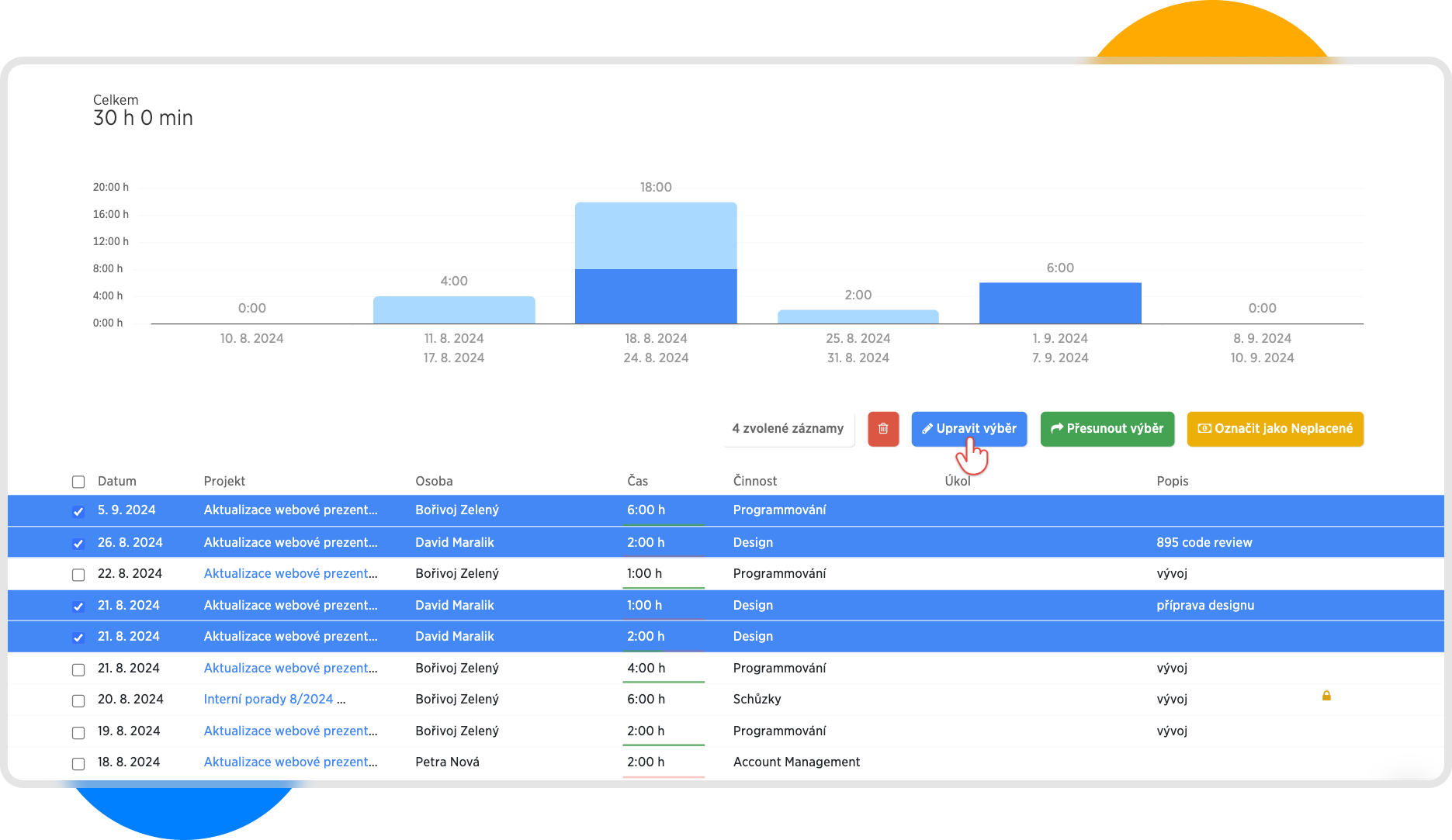Image resolution: width=1452 pixels, height=840 pixels.
Task: Check the 22. 8. 2024 record checkbox
Action: pyautogui.click(x=78, y=575)
